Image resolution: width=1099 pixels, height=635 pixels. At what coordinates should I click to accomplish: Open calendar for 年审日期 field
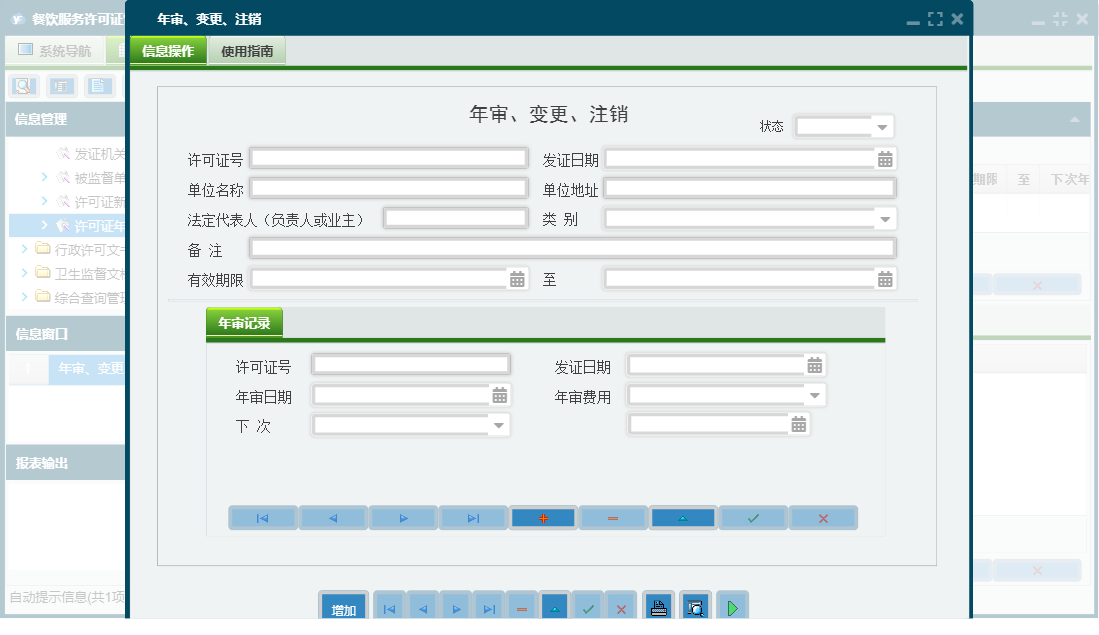(x=499, y=395)
